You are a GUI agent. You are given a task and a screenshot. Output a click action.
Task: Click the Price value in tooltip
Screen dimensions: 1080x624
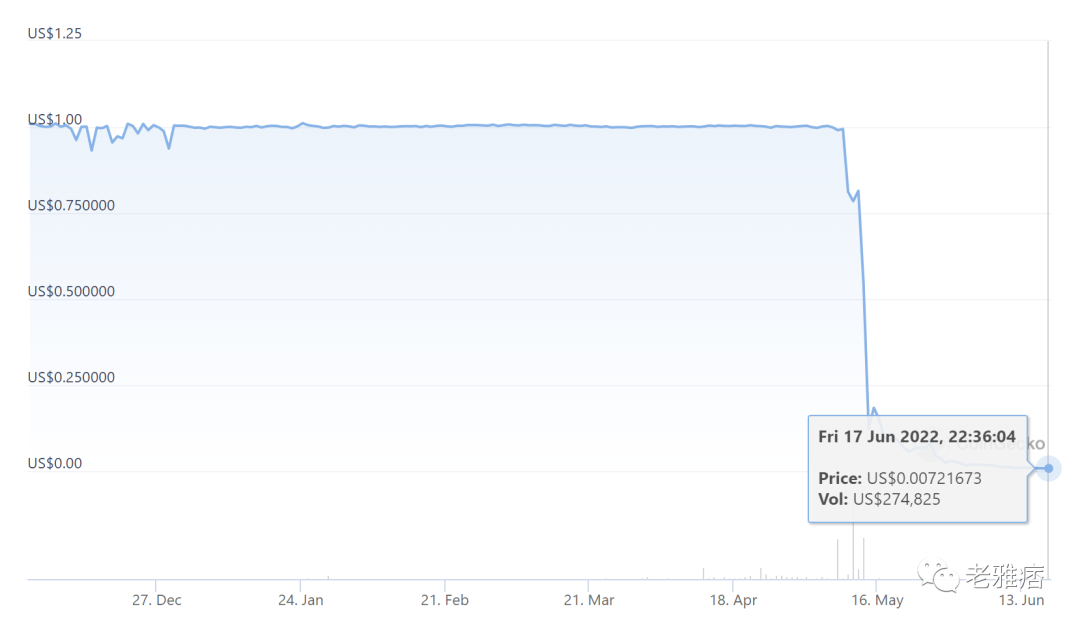coord(924,478)
